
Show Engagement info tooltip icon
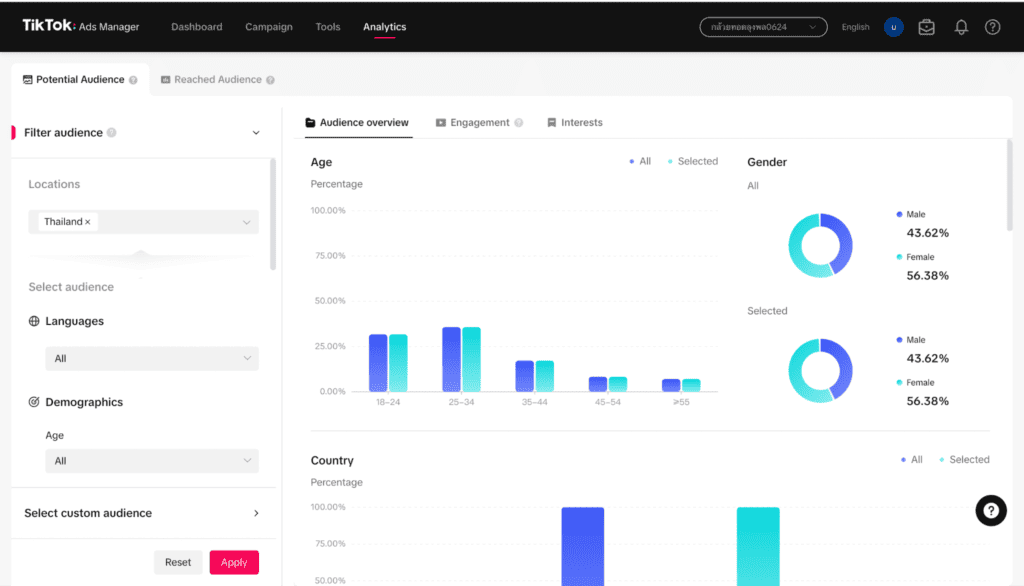[x=519, y=123]
